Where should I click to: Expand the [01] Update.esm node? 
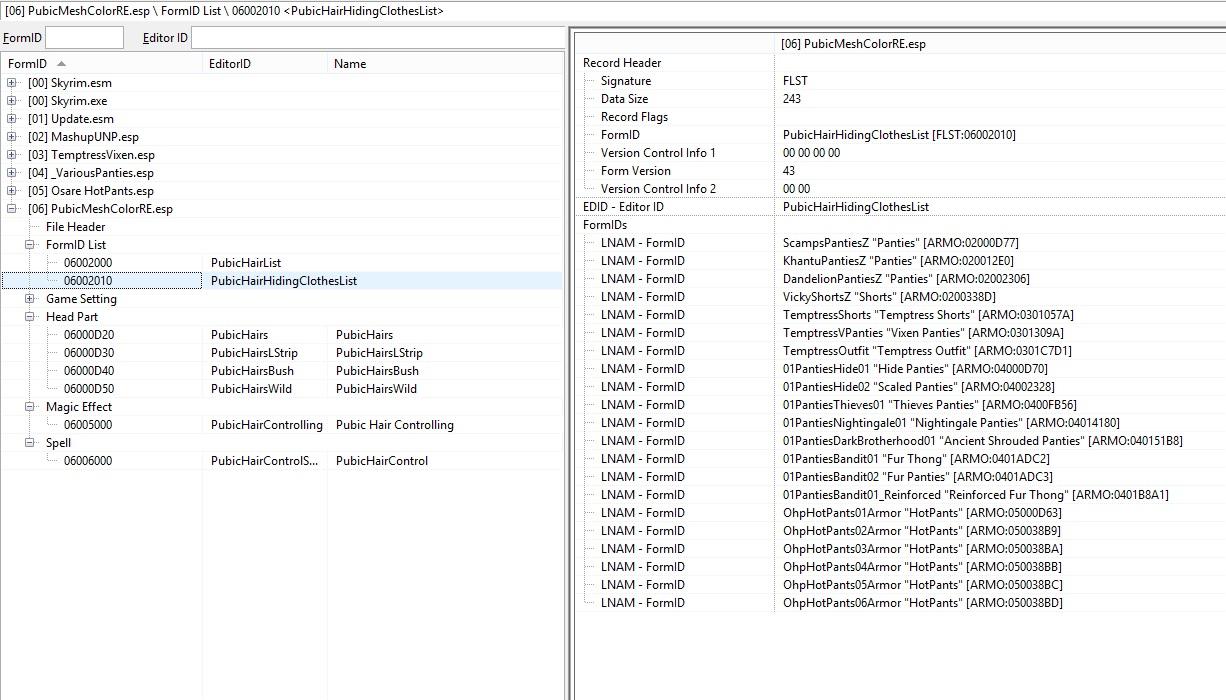[12, 119]
